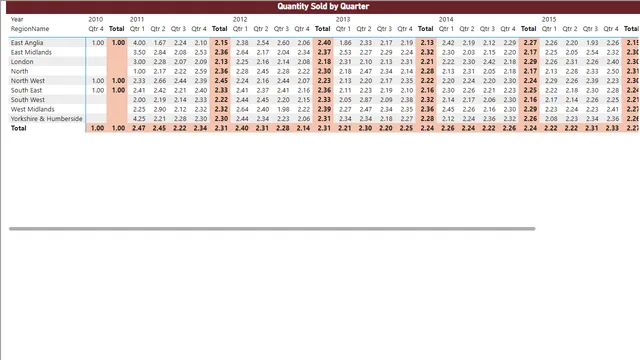This screenshot has height=360, width=640.
Task: Click the 'Qtr 4' header under 2010
Action: click(96, 29)
